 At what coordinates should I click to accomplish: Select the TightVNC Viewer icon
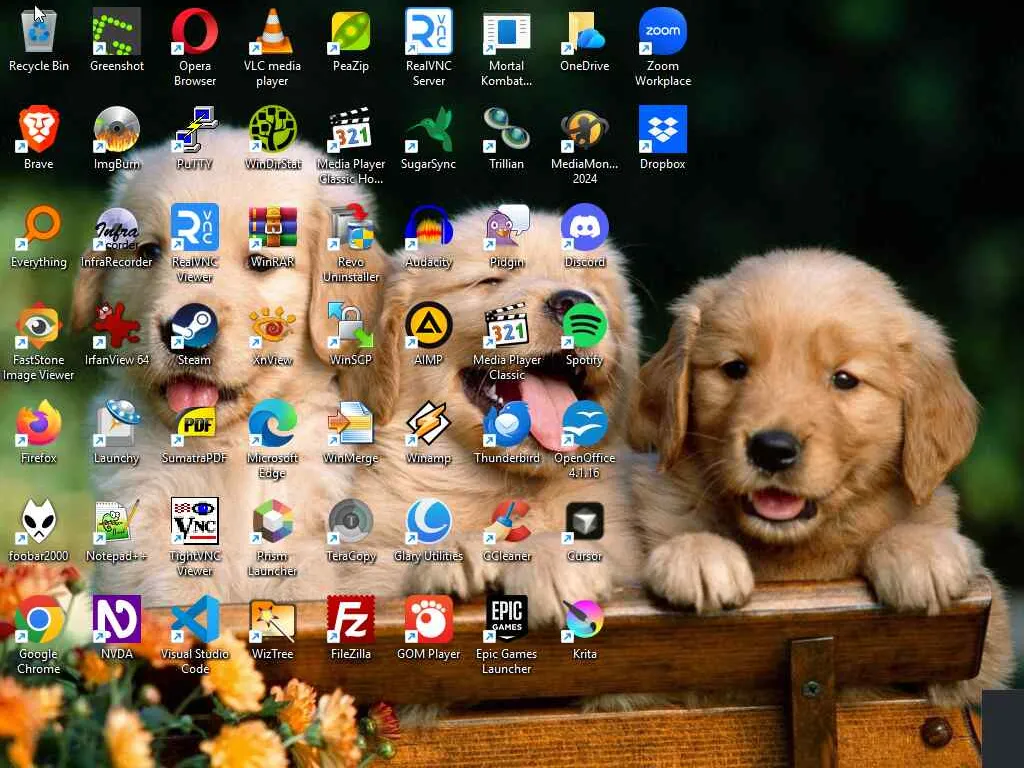tap(195, 520)
